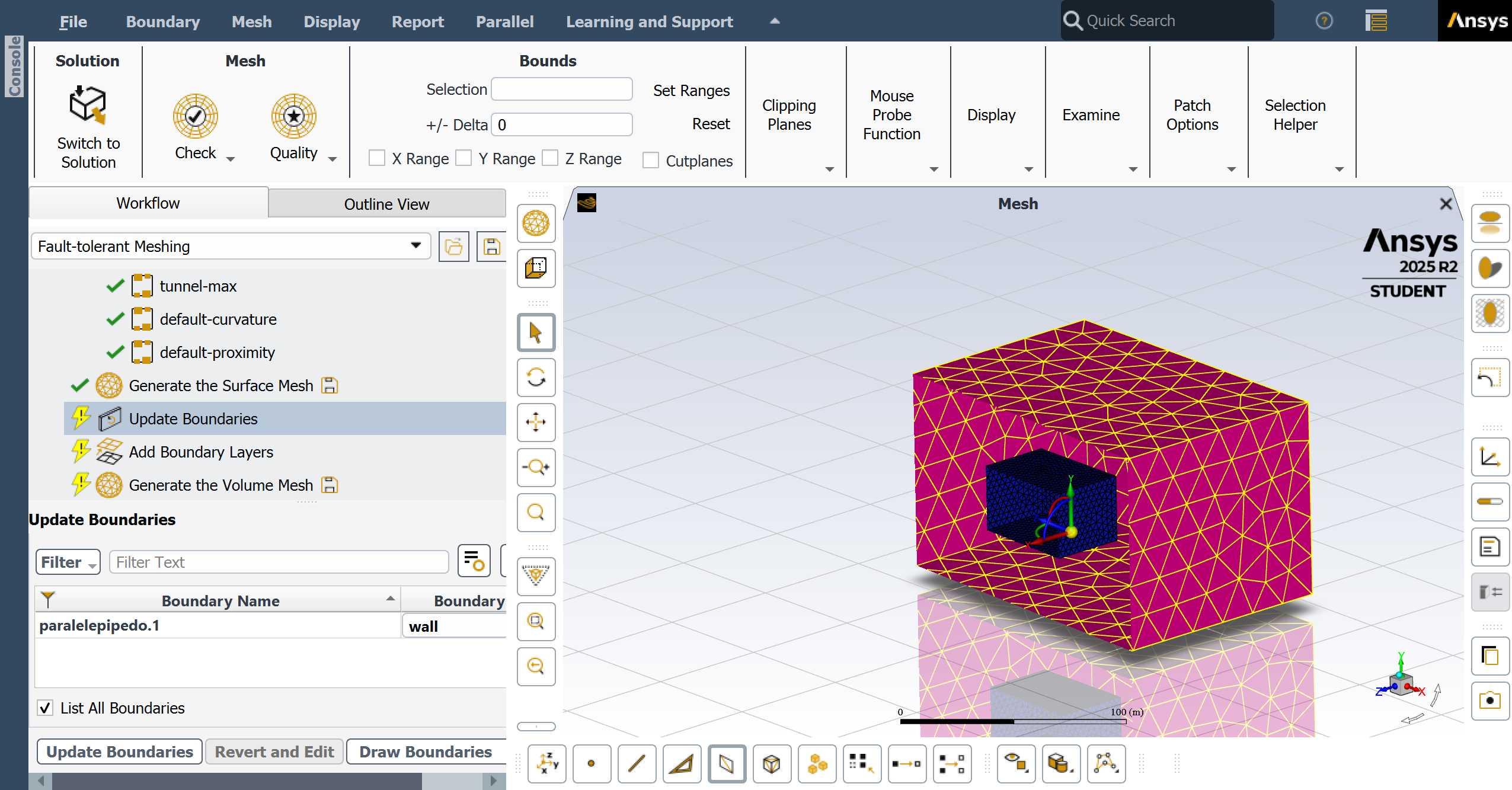Viewport: 1512px width, 790px height.
Task: Run the mesh Check tool
Action: point(196,116)
